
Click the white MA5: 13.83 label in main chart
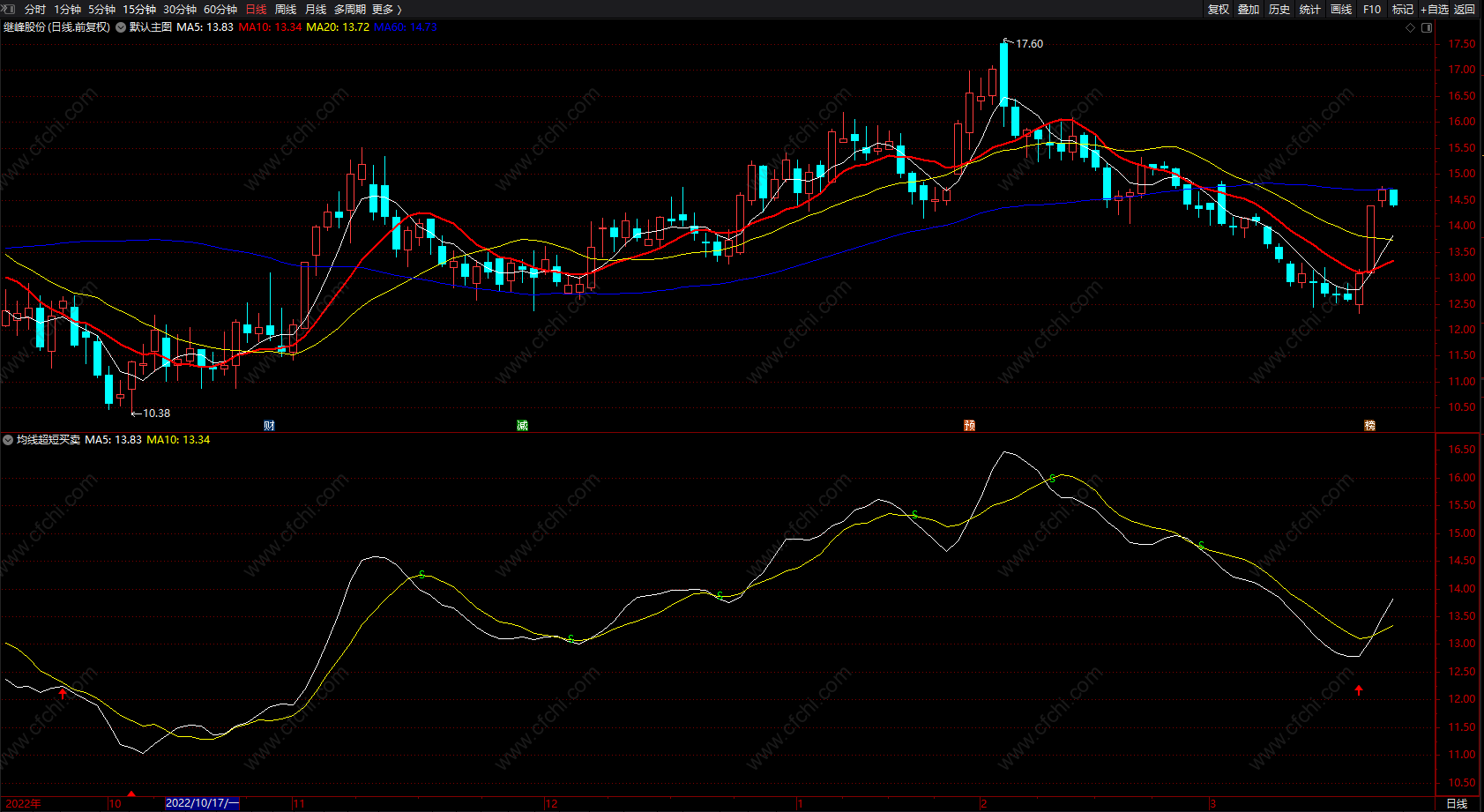click(205, 27)
